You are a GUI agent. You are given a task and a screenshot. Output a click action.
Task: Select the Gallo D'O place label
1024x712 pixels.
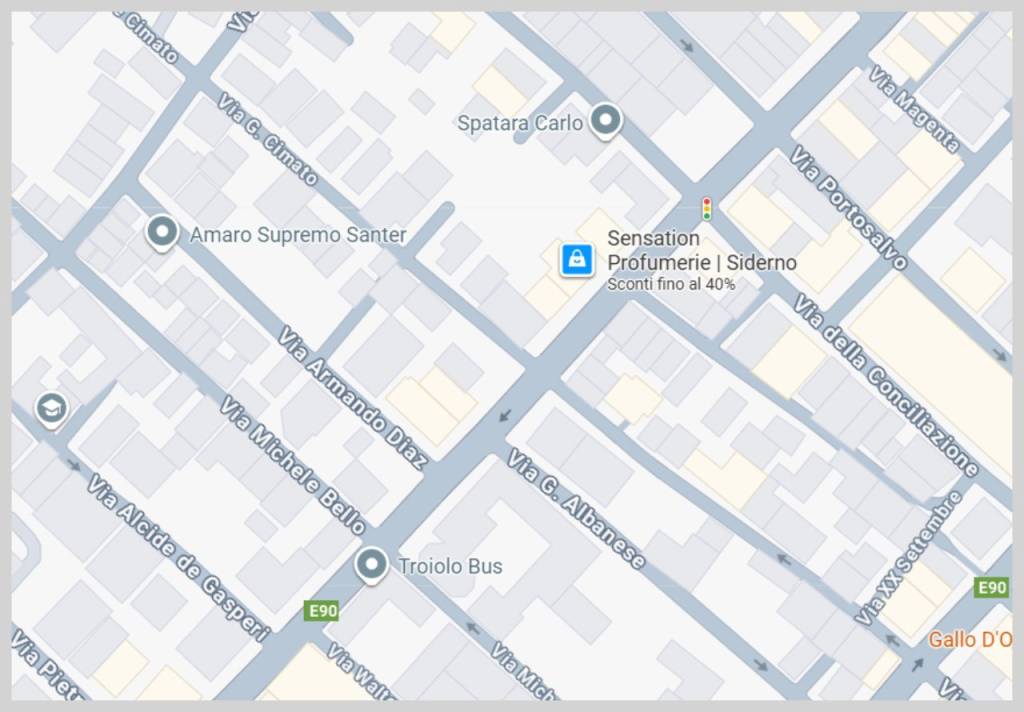pos(970,639)
